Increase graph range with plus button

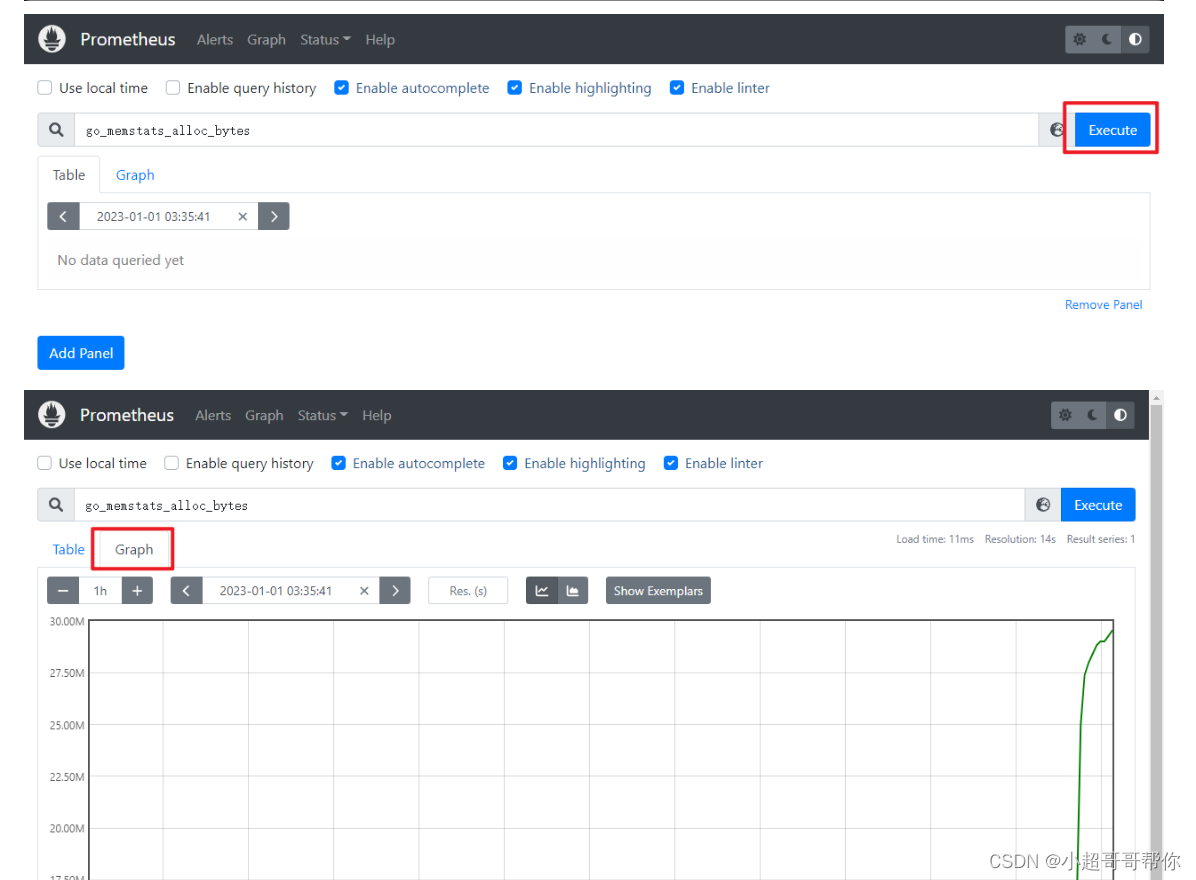tap(137, 591)
